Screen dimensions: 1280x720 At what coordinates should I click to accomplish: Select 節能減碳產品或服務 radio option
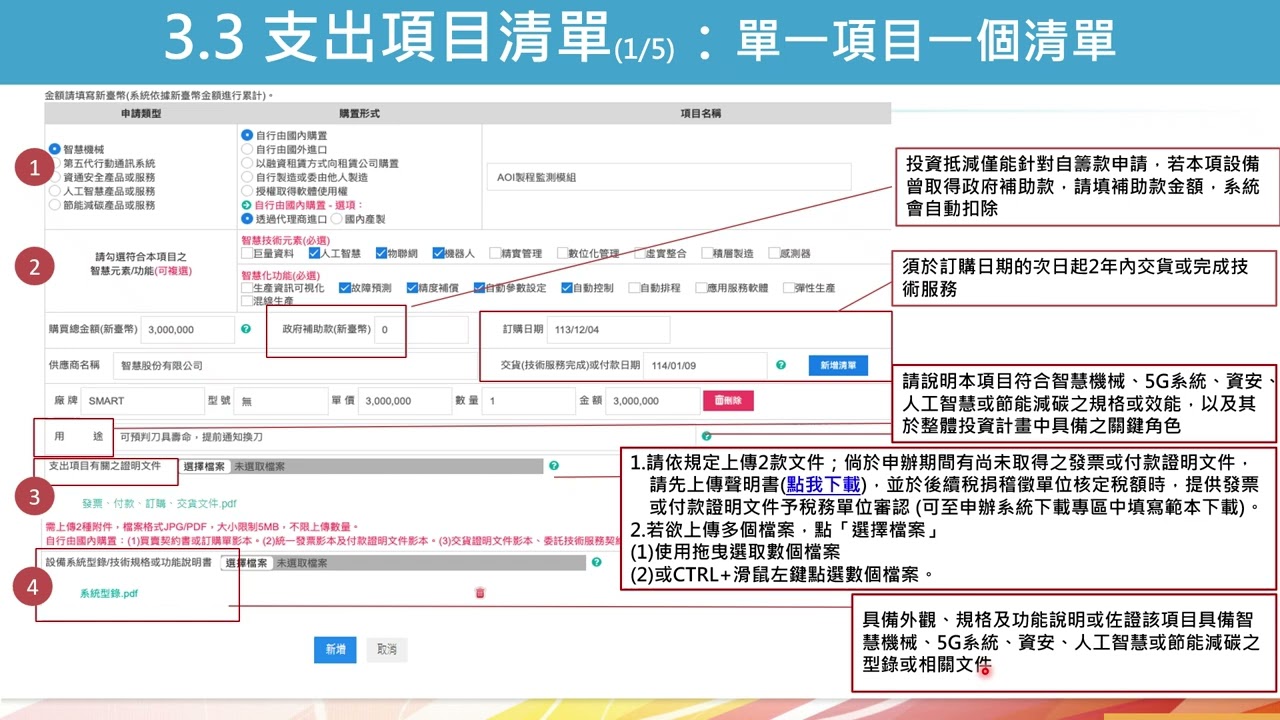tap(54, 205)
